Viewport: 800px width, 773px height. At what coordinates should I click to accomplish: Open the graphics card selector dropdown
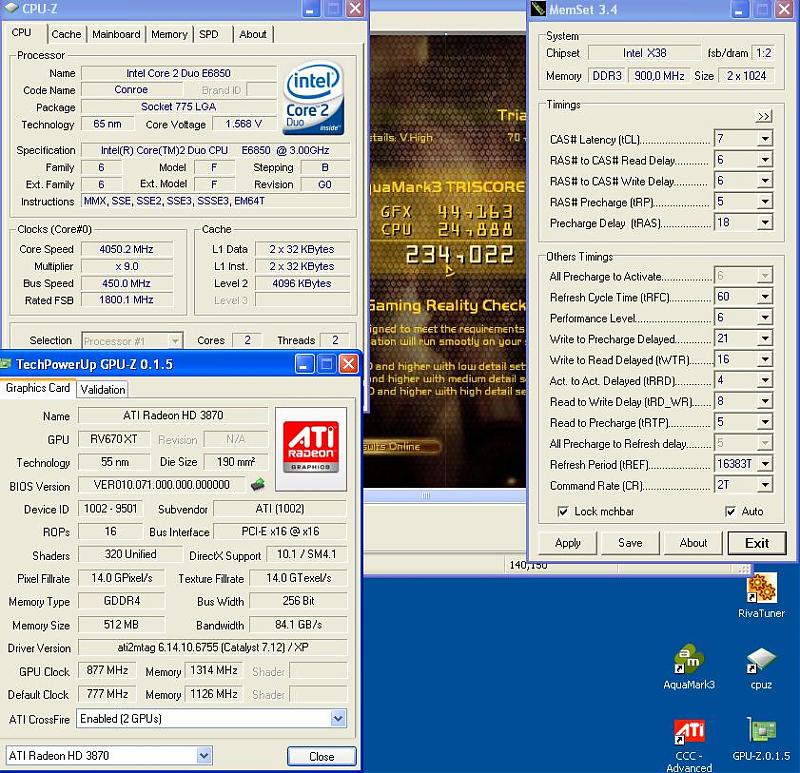point(204,755)
